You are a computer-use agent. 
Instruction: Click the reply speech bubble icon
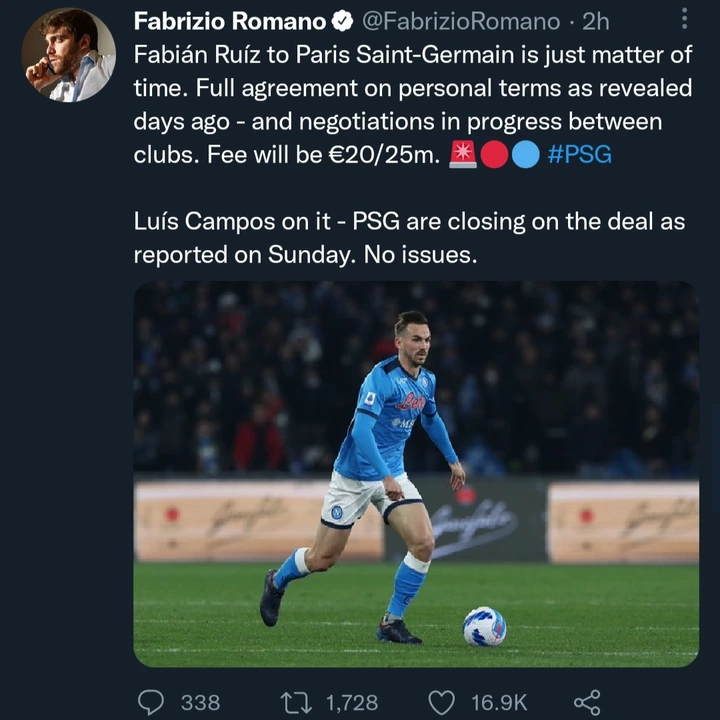coord(149,702)
